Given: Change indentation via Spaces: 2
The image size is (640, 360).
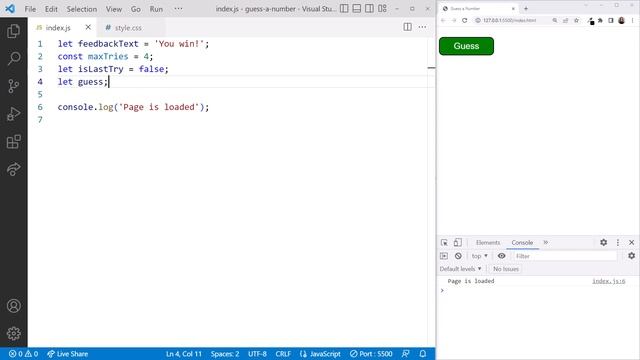Looking at the screenshot, I should point(225,354).
